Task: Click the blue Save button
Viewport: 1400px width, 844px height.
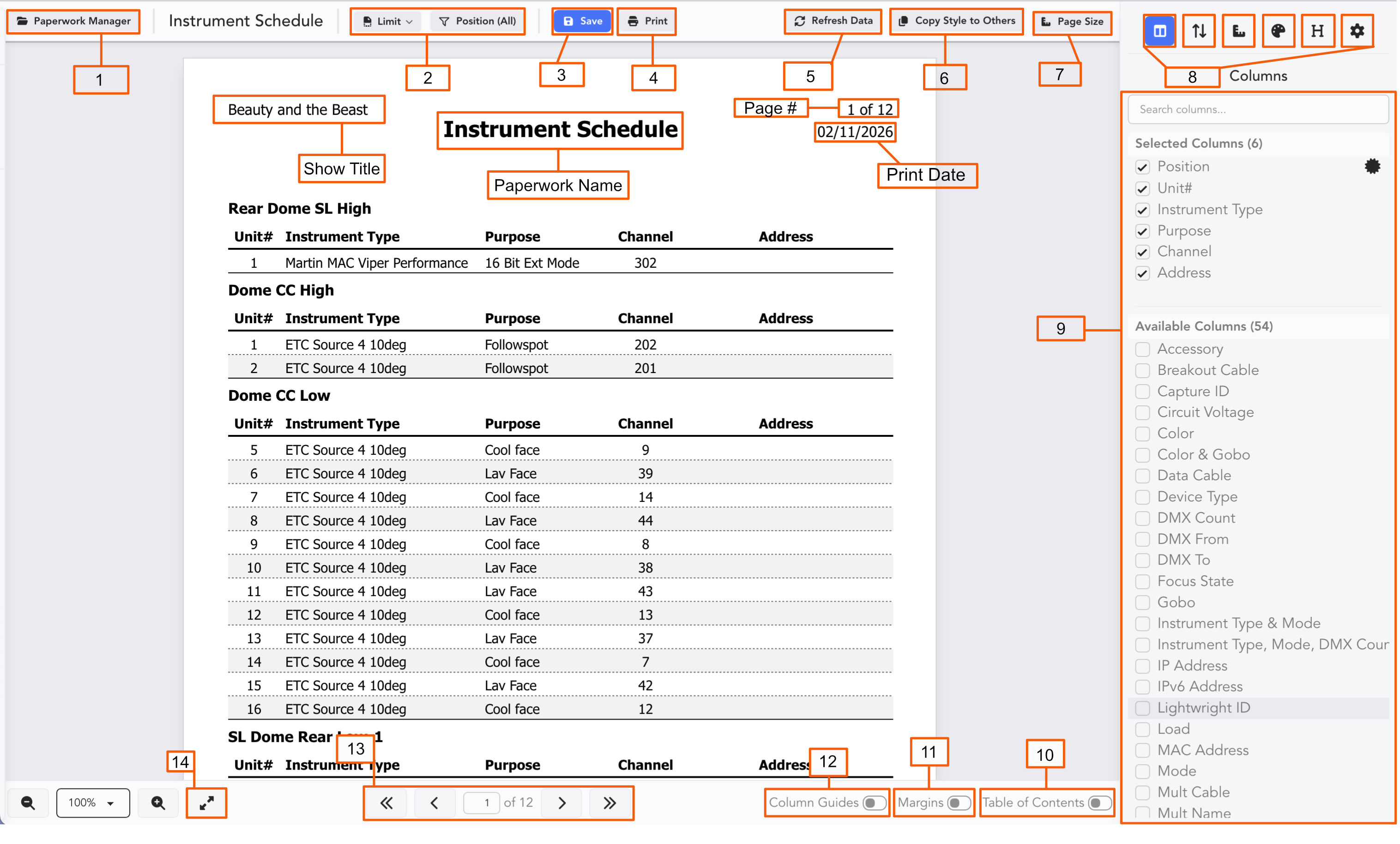Action: pos(582,22)
